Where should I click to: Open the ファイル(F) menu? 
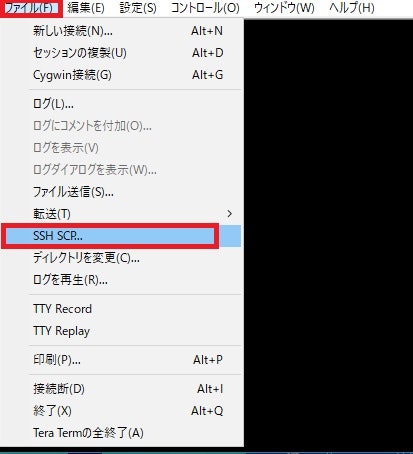click(31, 8)
